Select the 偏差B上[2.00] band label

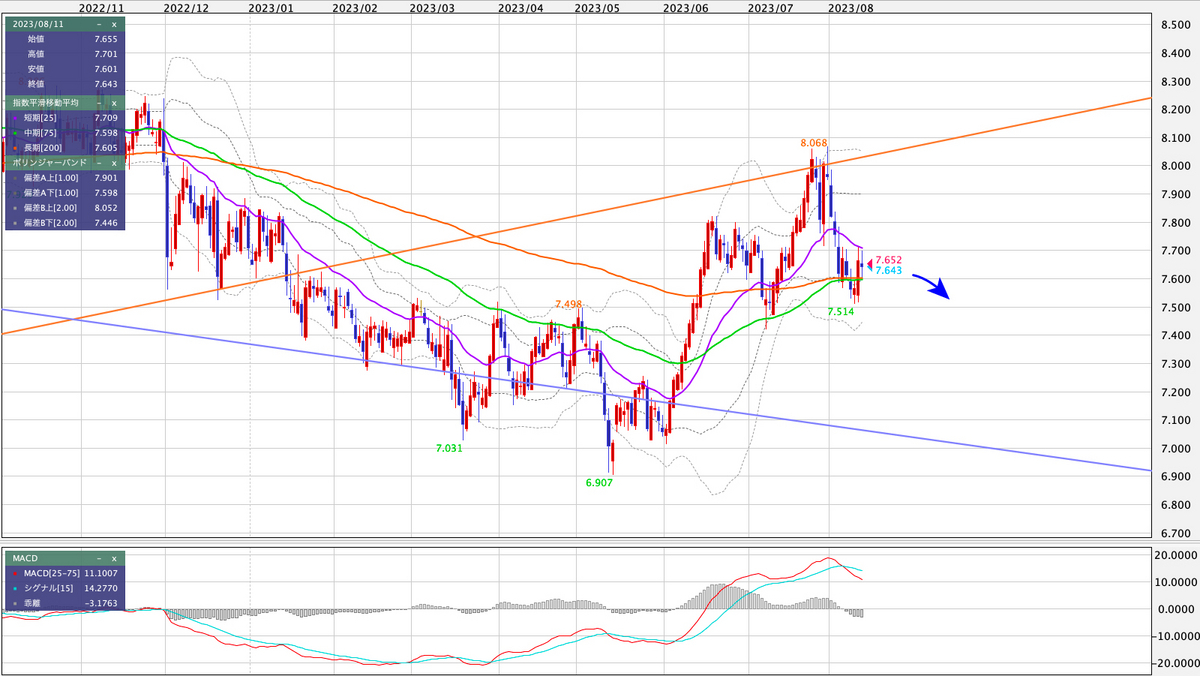(51, 208)
